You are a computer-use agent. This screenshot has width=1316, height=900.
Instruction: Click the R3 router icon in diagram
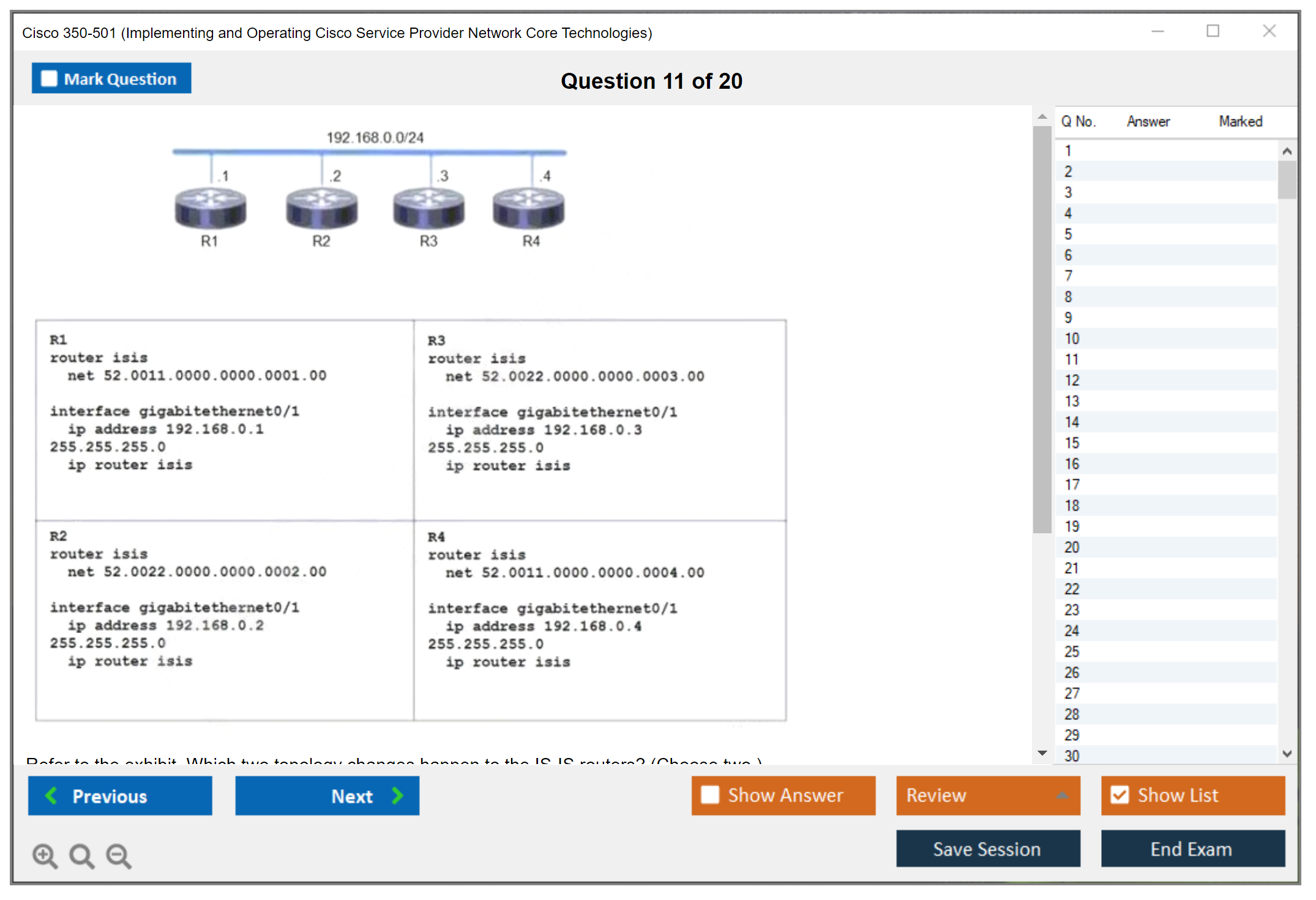(428, 208)
